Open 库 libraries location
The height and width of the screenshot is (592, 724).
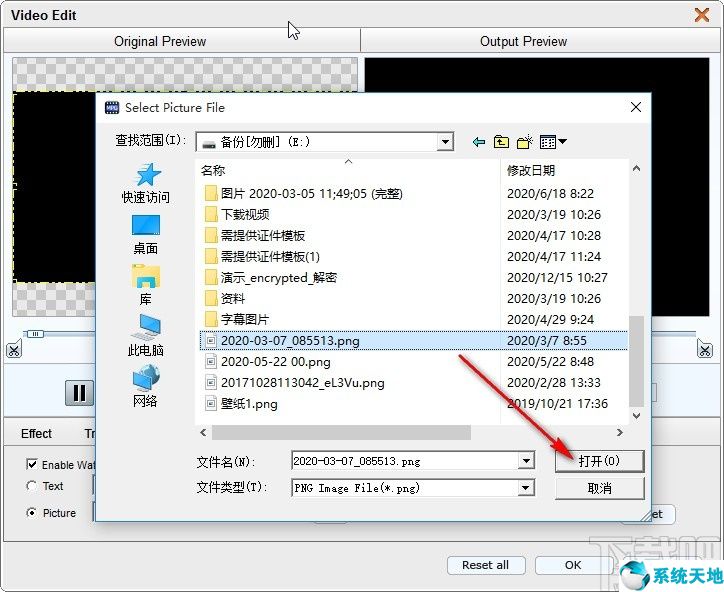pos(145,285)
